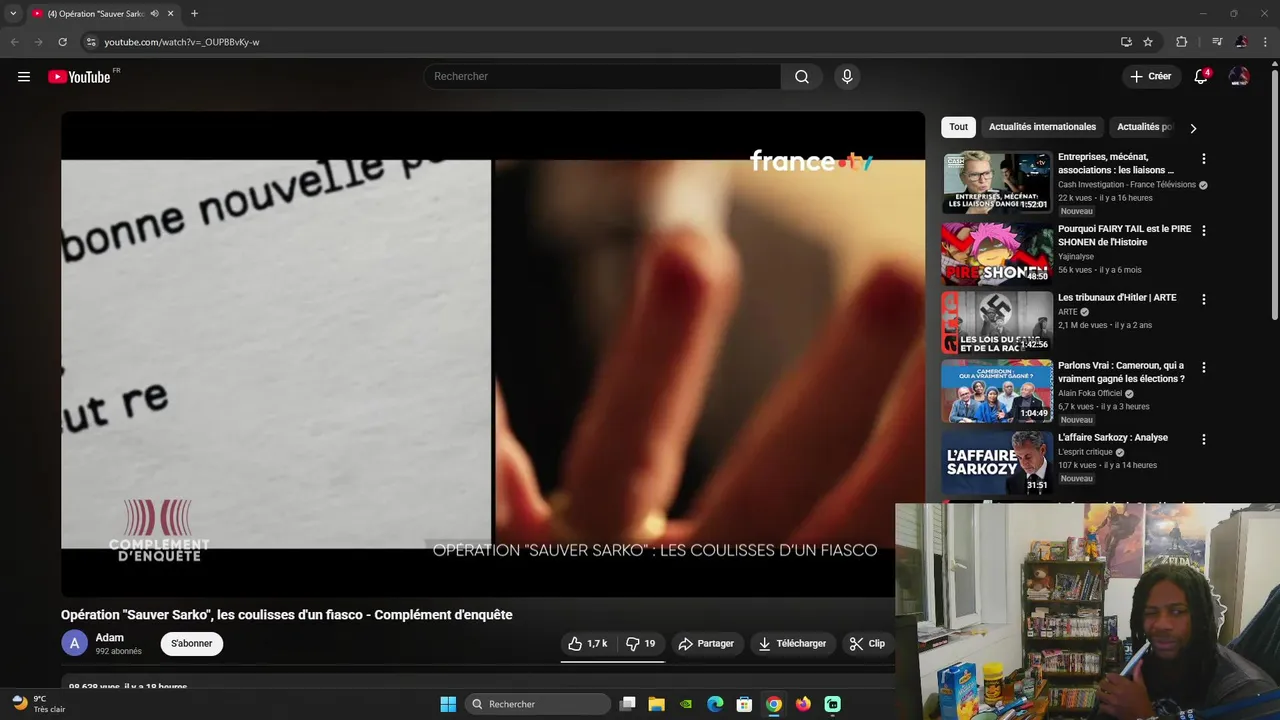Viewport: 1280px width, 720px height.
Task: Open Yajinalyse channel name
Action: pyautogui.click(x=1078, y=256)
